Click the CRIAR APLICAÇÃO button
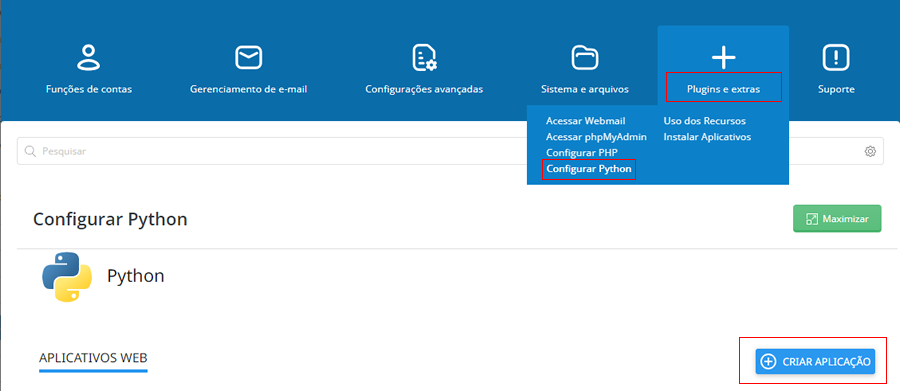This screenshot has height=391, width=900. tap(815, 361)
